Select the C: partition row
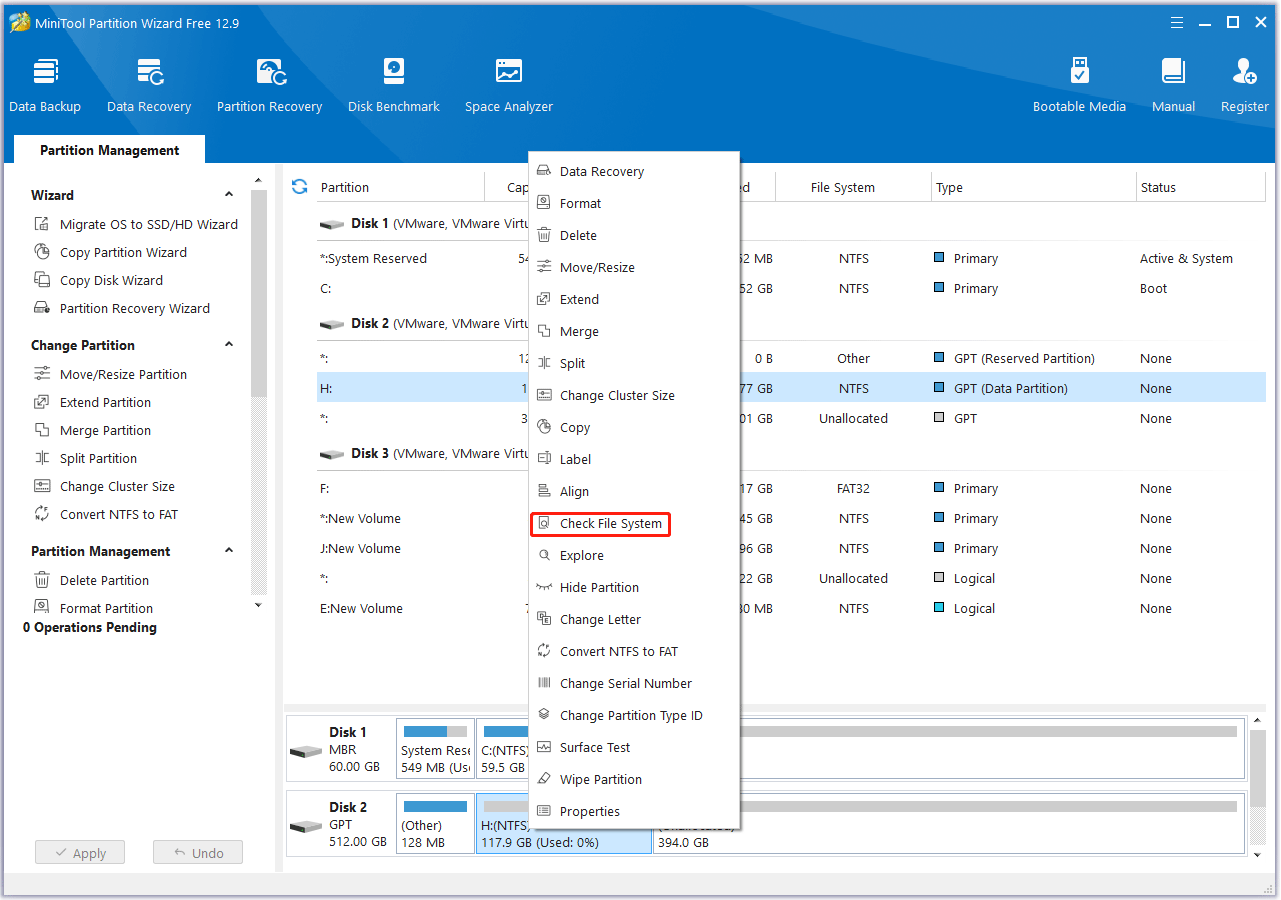The image size is (1281, 900). pyautogui.click(x=791, y=288)
